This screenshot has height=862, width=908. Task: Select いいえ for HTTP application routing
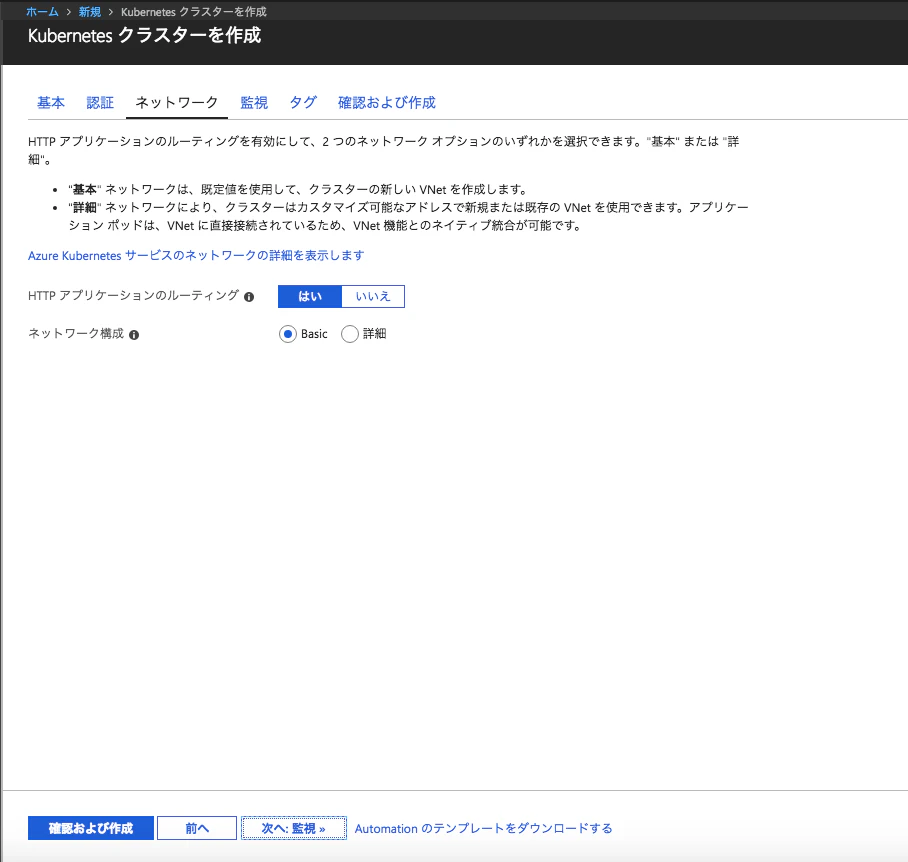[x=373, y=296]
